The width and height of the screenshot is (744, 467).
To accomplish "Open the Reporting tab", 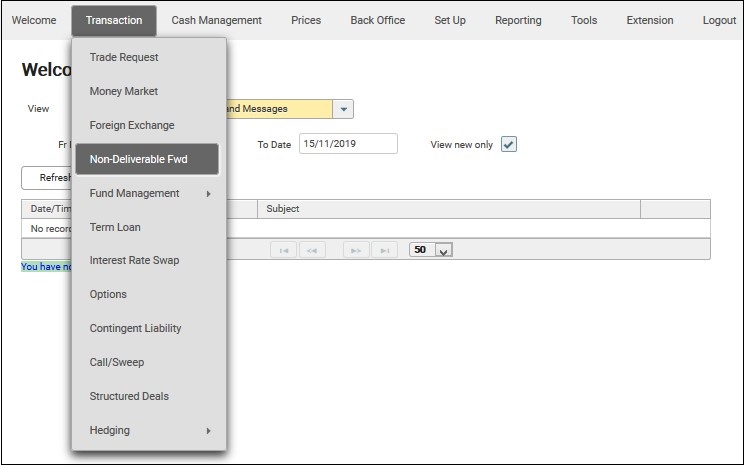I will (518, 20).
